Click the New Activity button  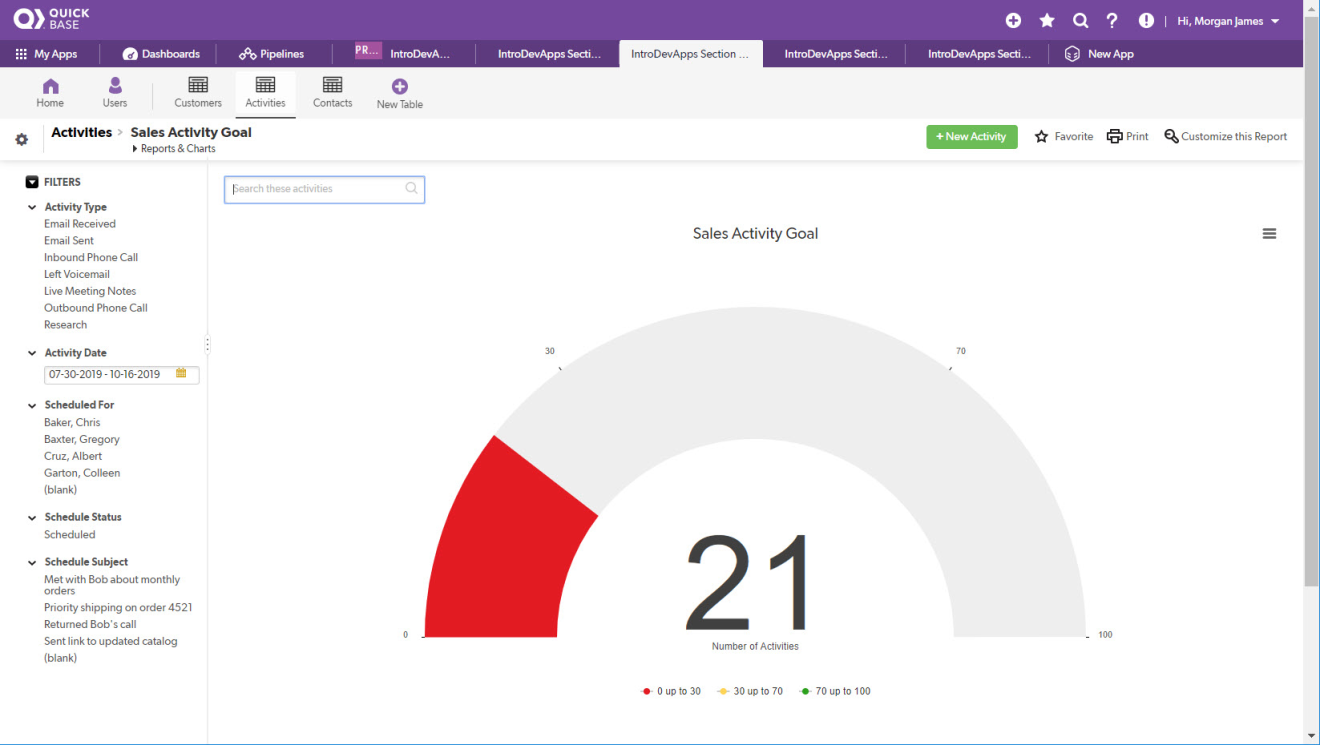coord(971,137)
